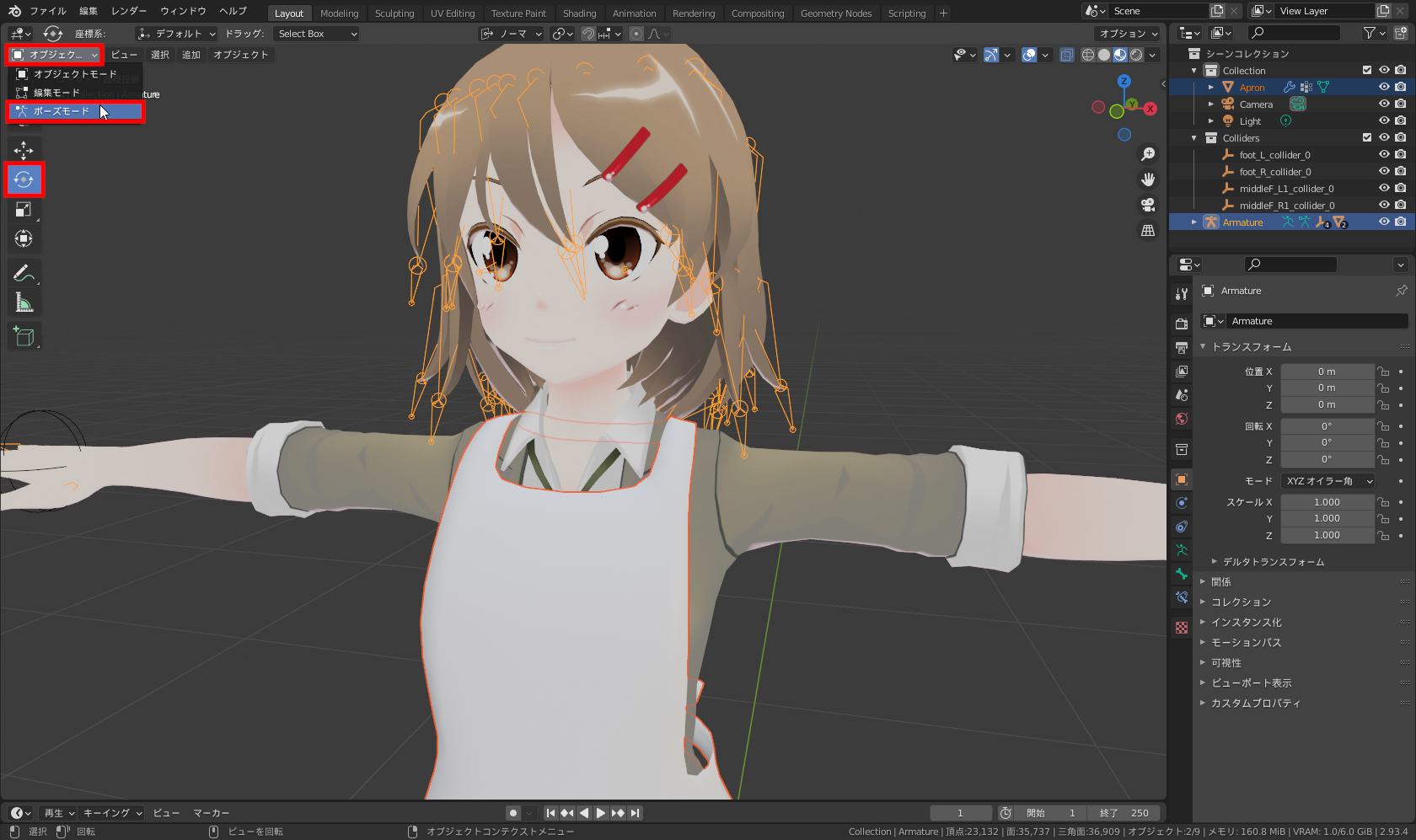Click the スケール X value field set to 1.000

(1327, 501)
